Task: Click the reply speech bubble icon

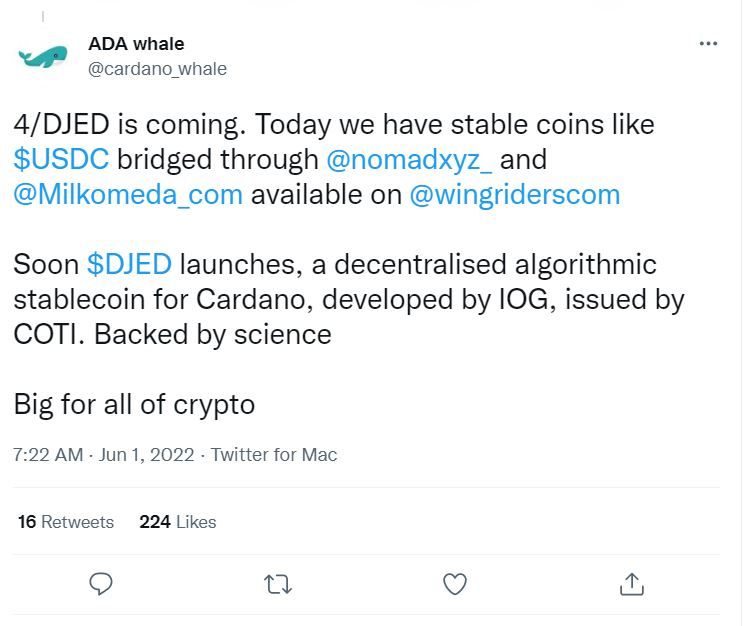Action: 101,584
